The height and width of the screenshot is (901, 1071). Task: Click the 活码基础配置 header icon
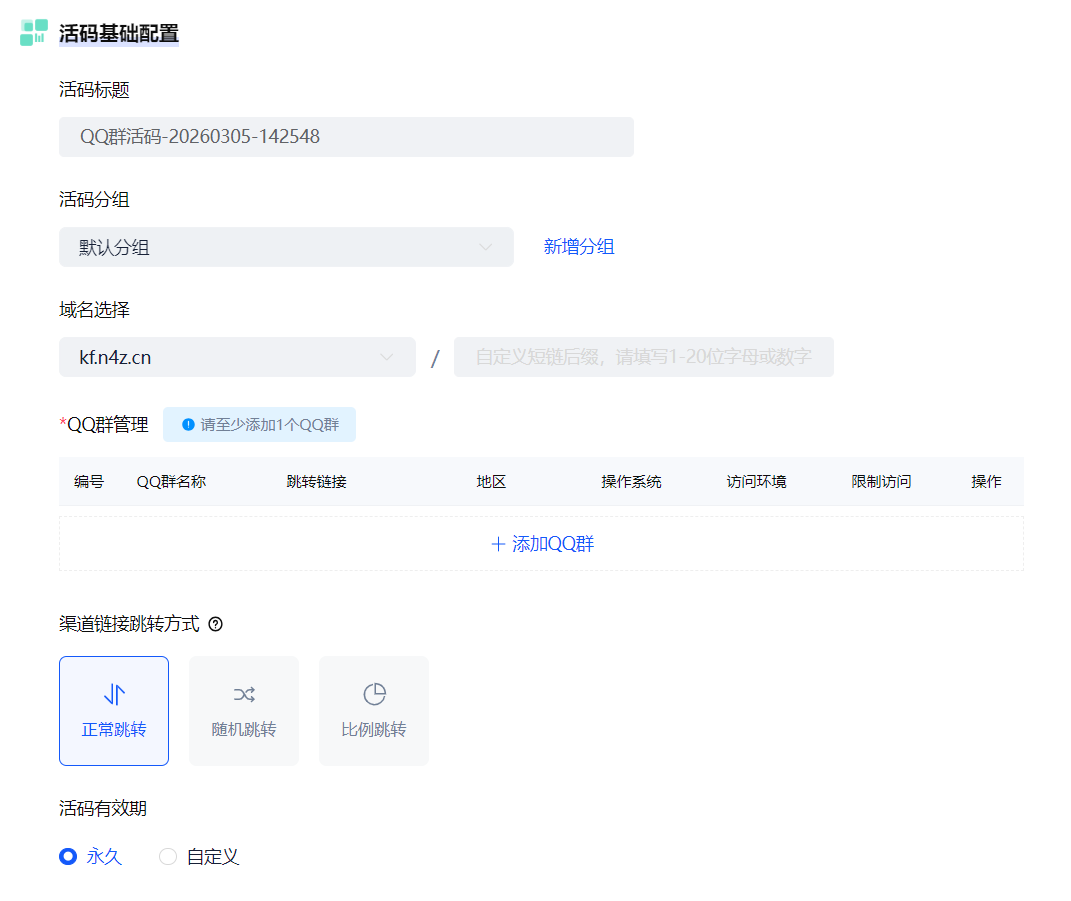pyautogui.click(x=34, y=32)
